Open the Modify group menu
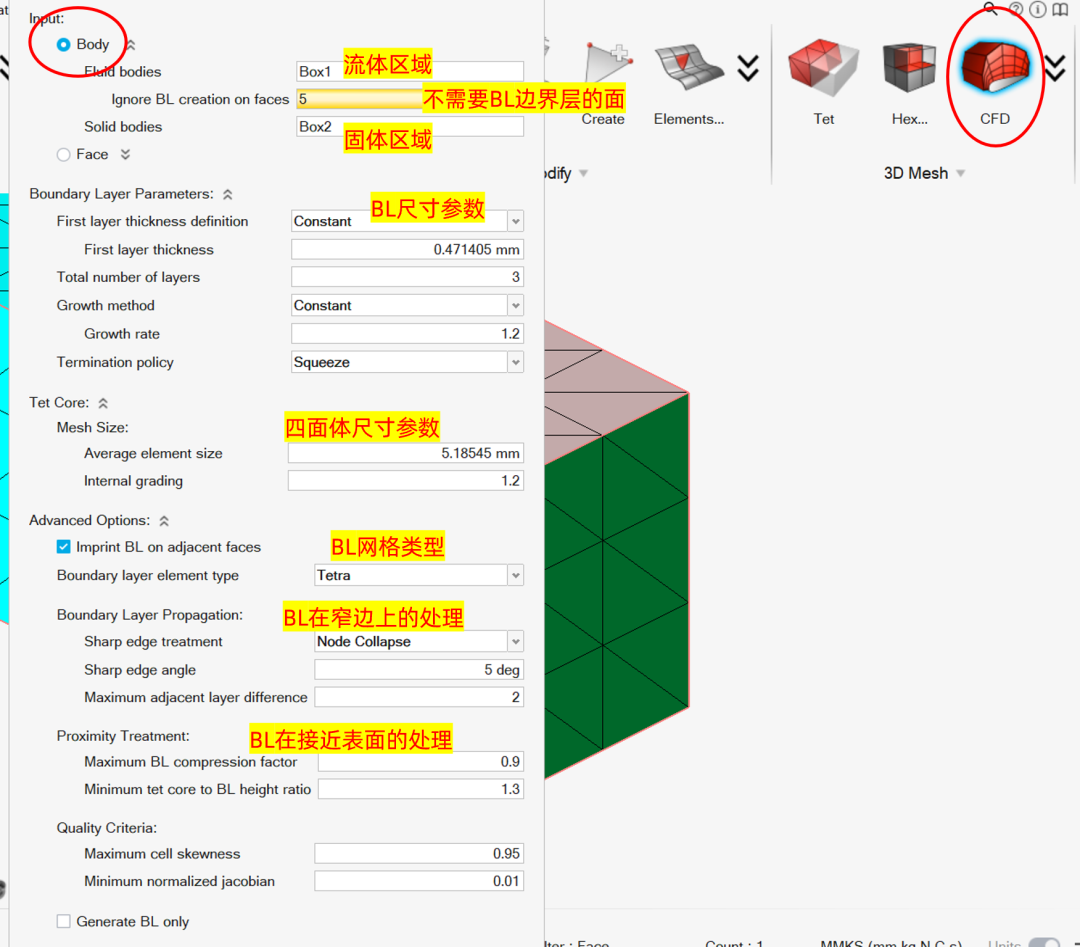 [584, 172]
